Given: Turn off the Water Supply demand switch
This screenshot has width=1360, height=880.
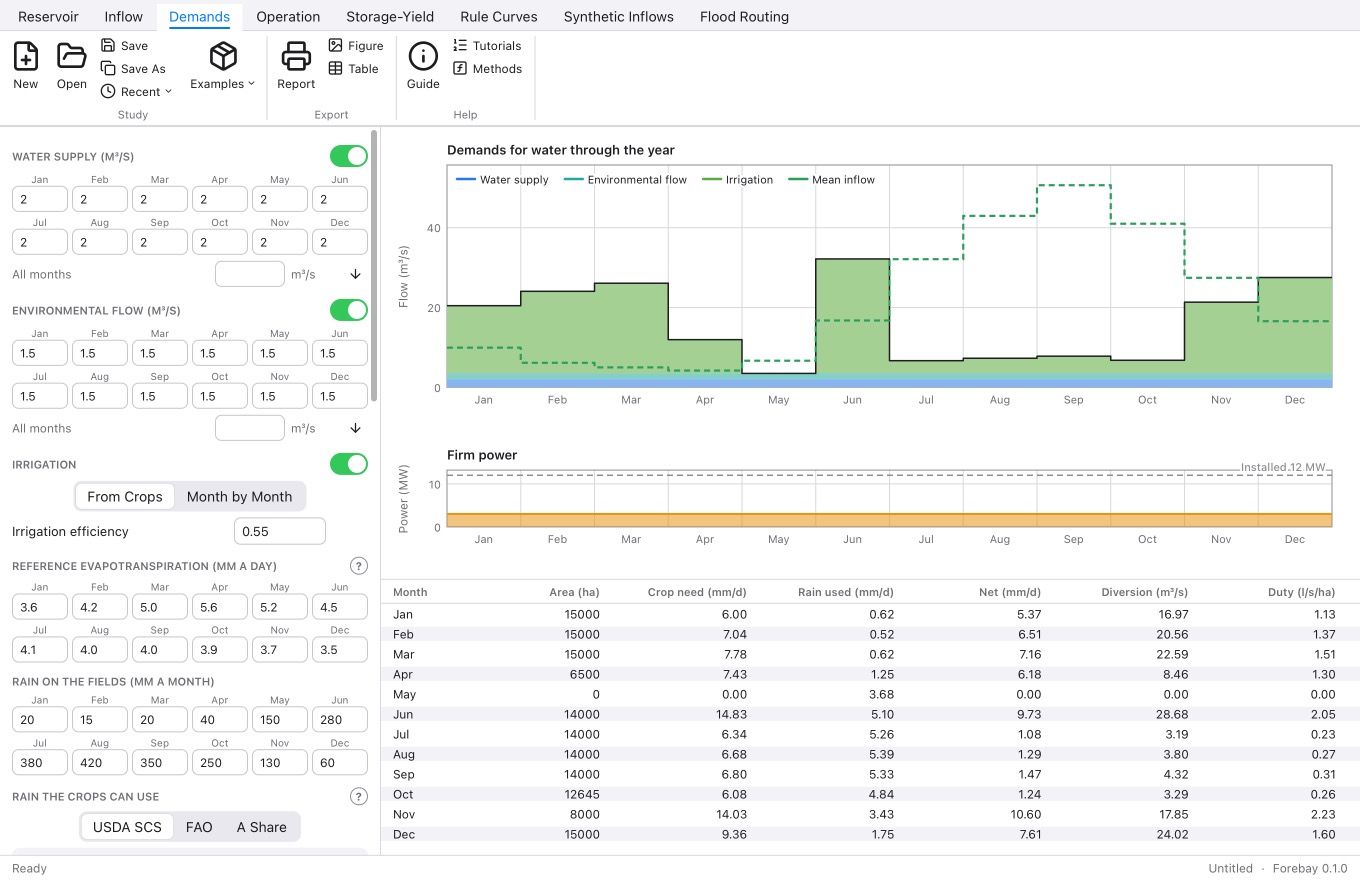Looking at the screenshot, I should 349,156.
